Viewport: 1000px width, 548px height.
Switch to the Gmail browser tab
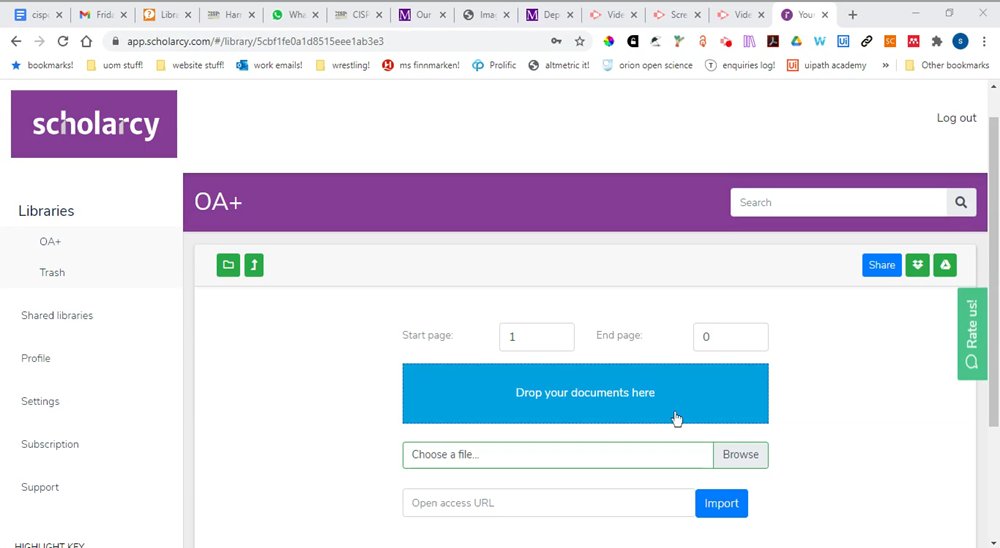pos(103,15)
